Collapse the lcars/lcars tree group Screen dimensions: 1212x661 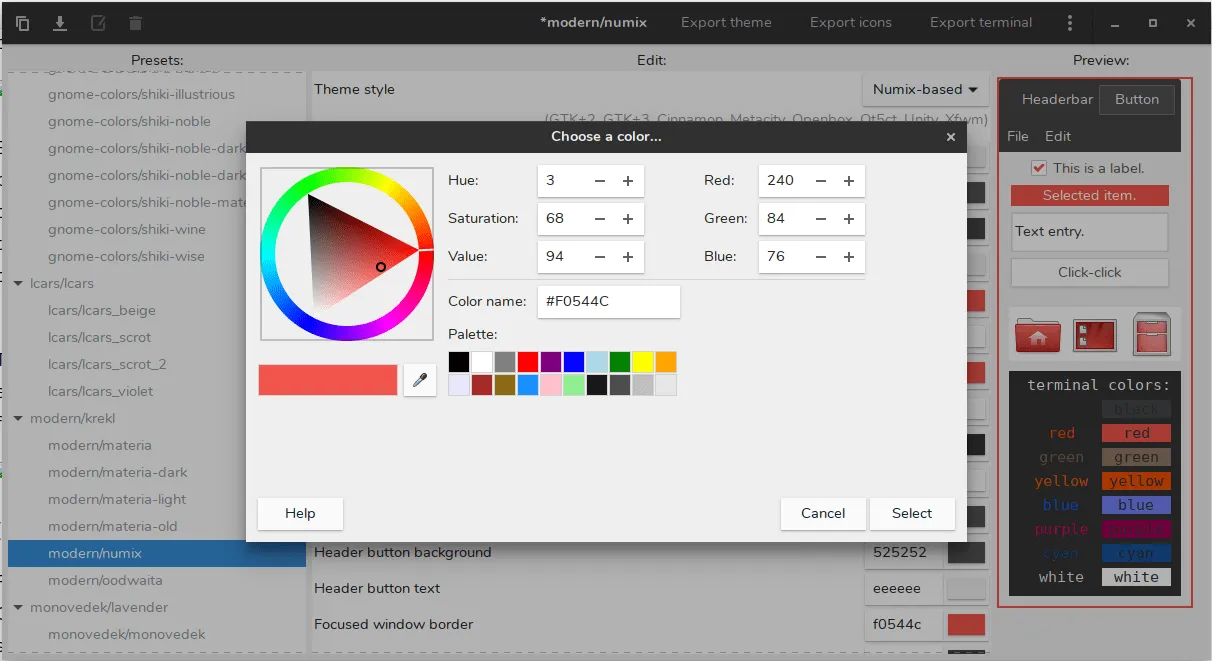[x=18, y=283]
